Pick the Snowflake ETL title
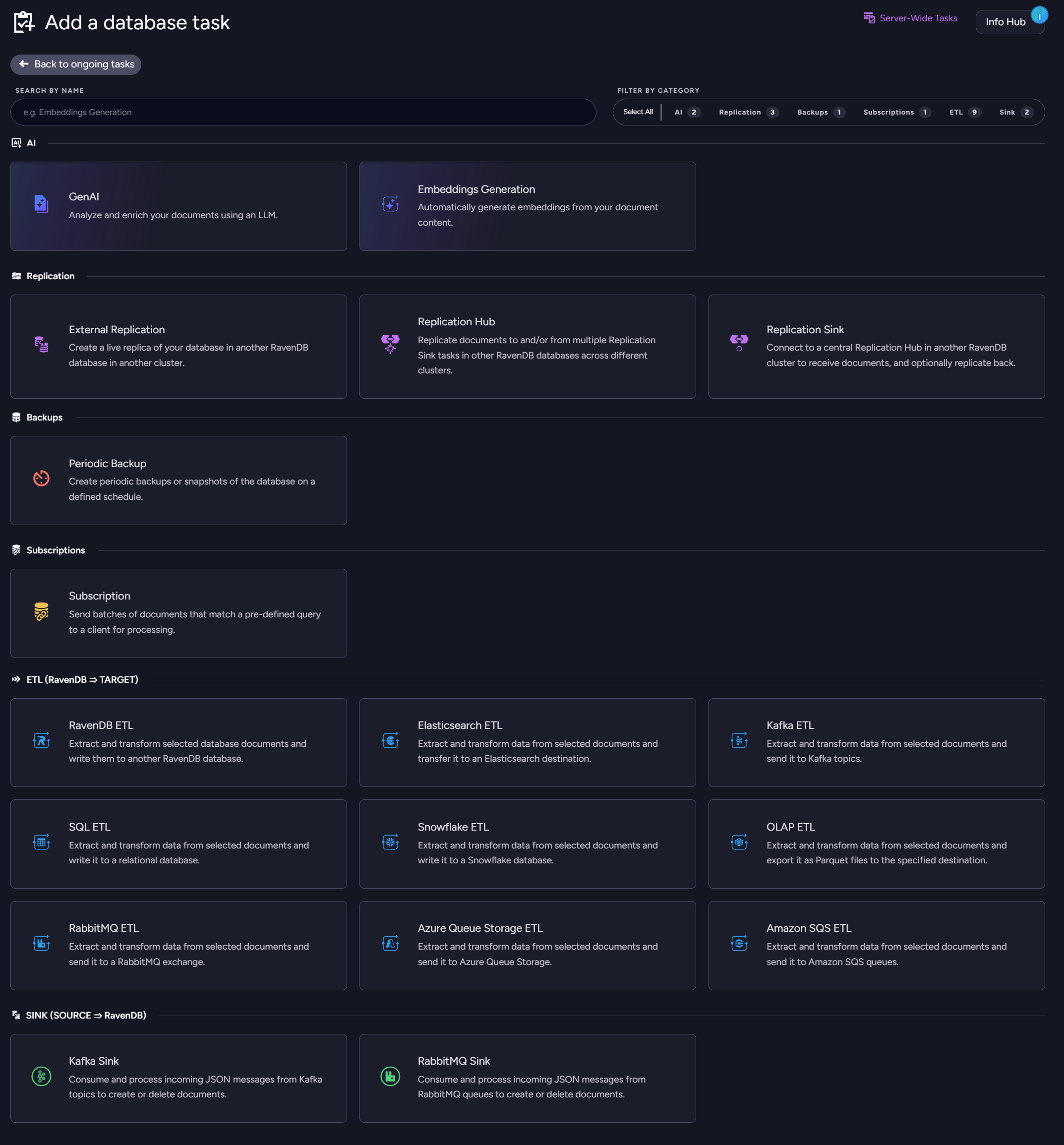The image size is (1064, 1145). click(453, 827)
